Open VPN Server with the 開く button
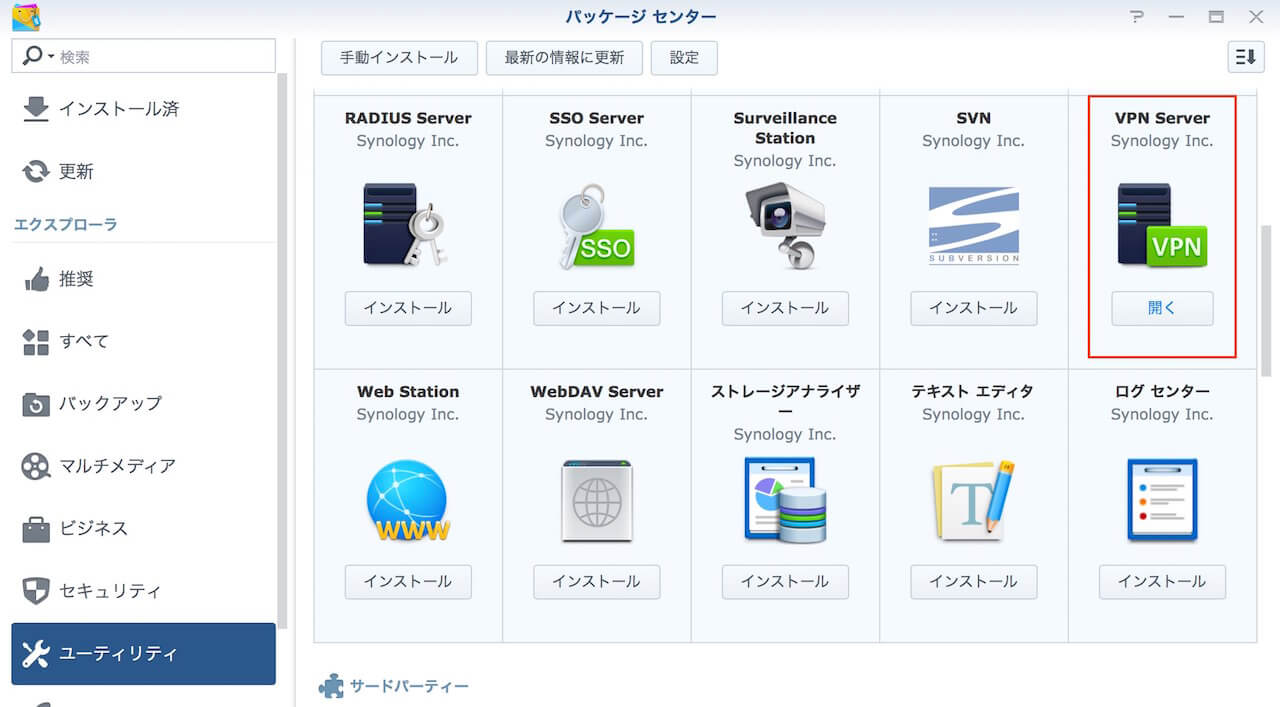 [1162, 308]
